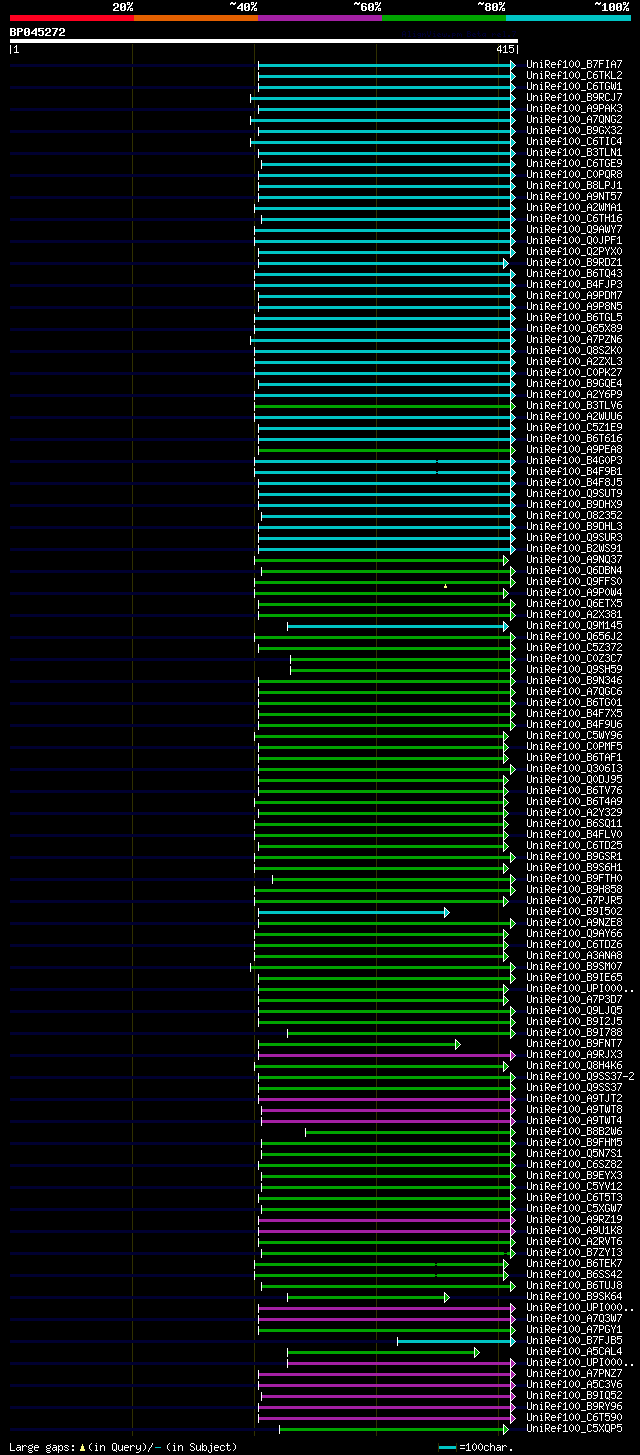
Task: Select hit label UniRef100_B4F9U6
Action: (x=573, y=724)
